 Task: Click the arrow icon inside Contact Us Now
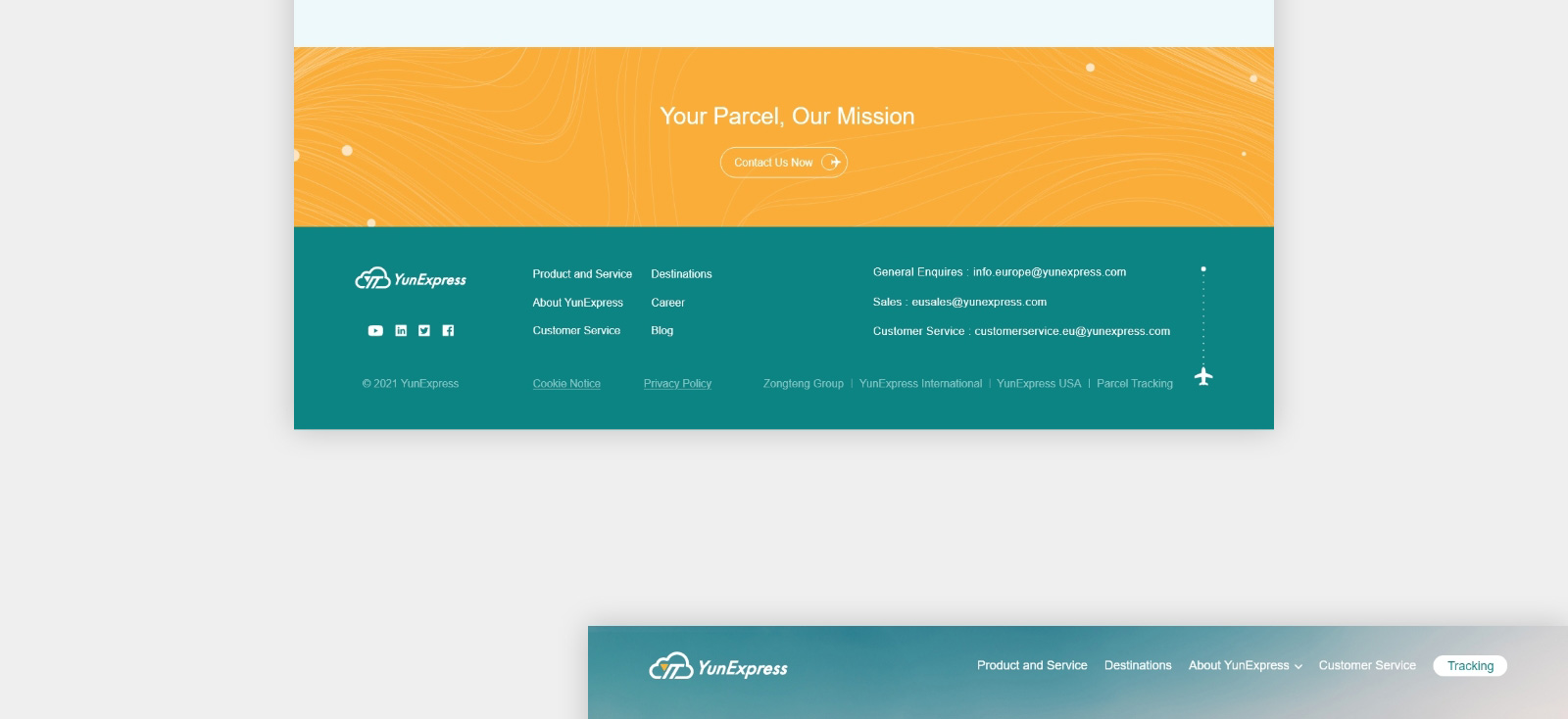coord(831,163)
